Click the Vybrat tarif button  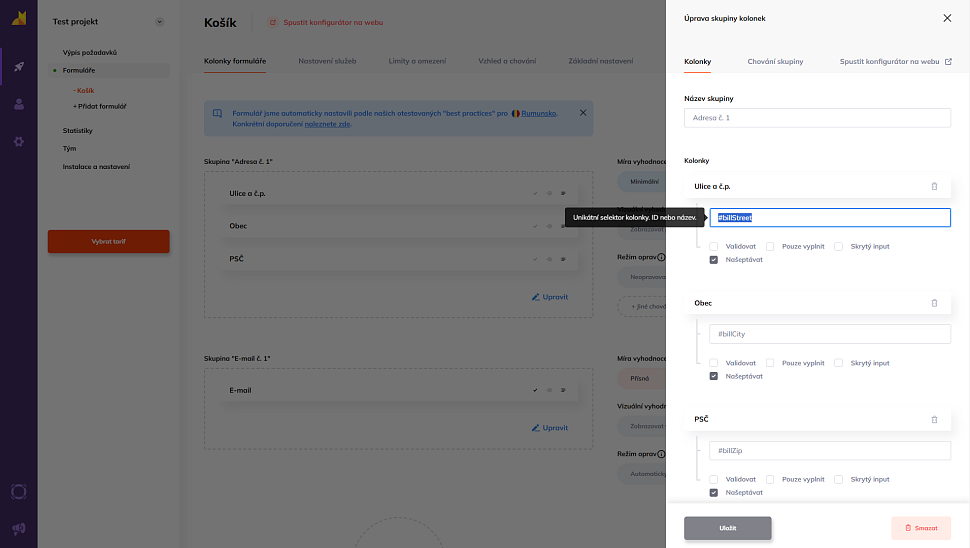pyautogui.click(x=108, y=241)
